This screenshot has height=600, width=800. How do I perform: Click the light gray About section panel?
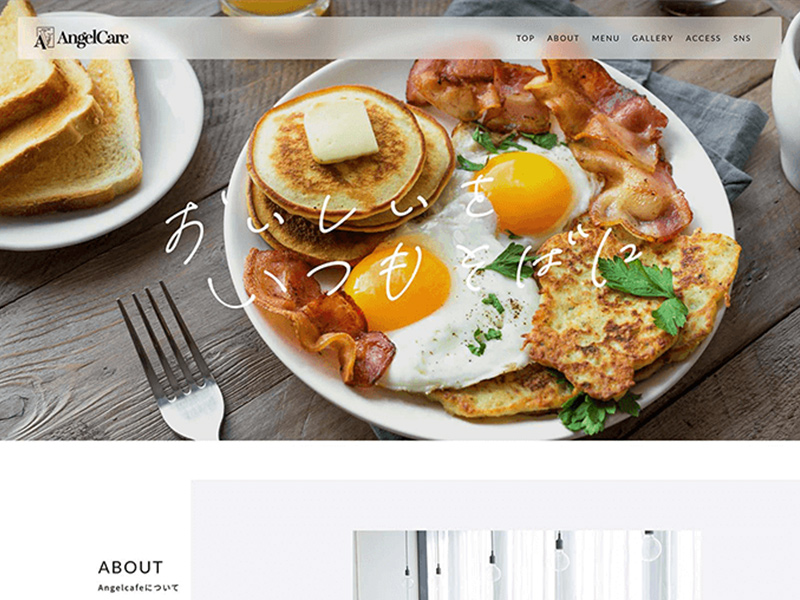(x=495, y=540)
